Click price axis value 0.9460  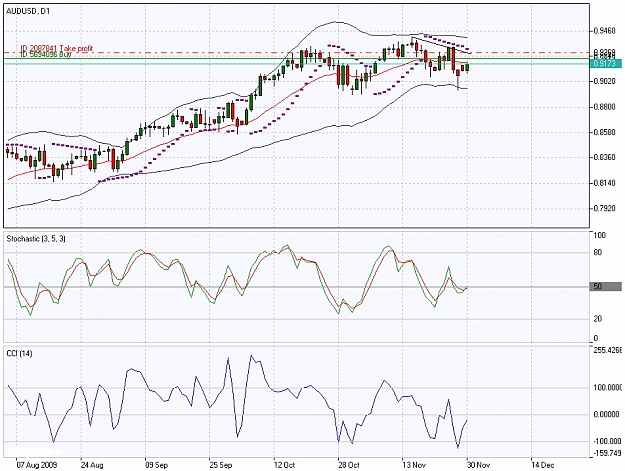(604, 31)
